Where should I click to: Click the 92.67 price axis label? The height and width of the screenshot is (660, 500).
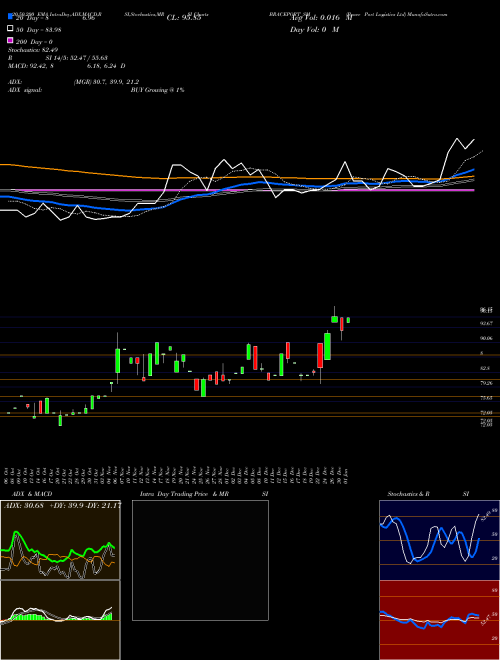[486, 323]
